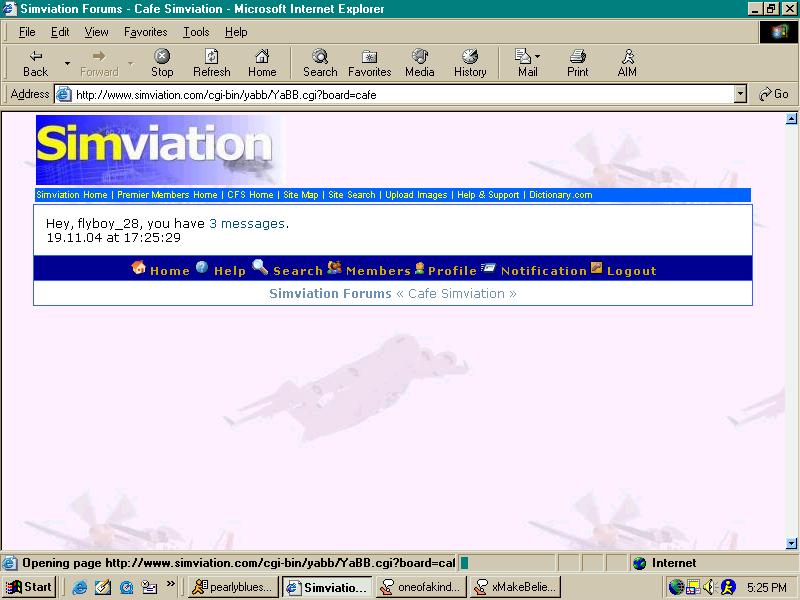Open the Tools menu
This screenshot has width=800, height=600.
196,32
